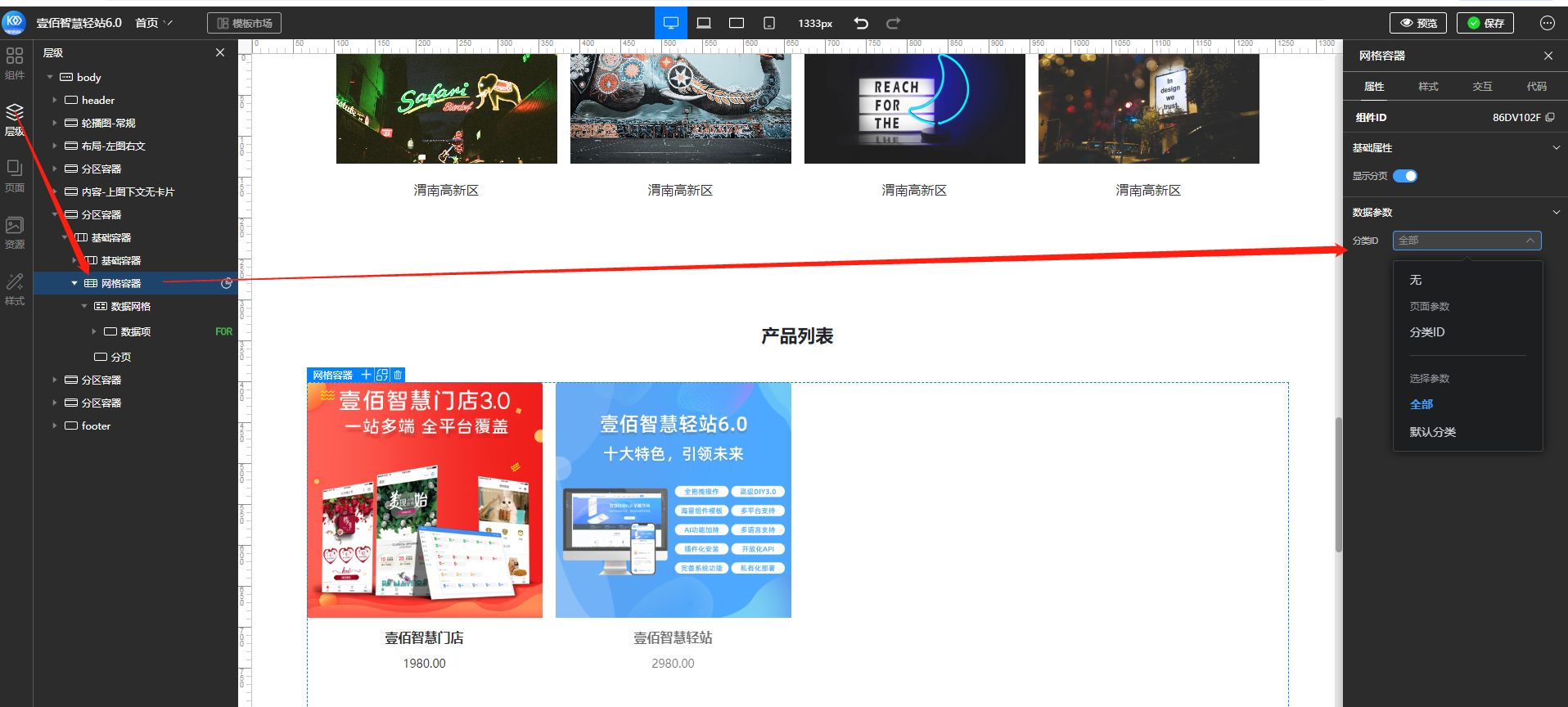Image resolution: width=1568 pixels, height=707 pixels.
Task: Open the 模板市场 template market
Action: [x=244, y=23]
